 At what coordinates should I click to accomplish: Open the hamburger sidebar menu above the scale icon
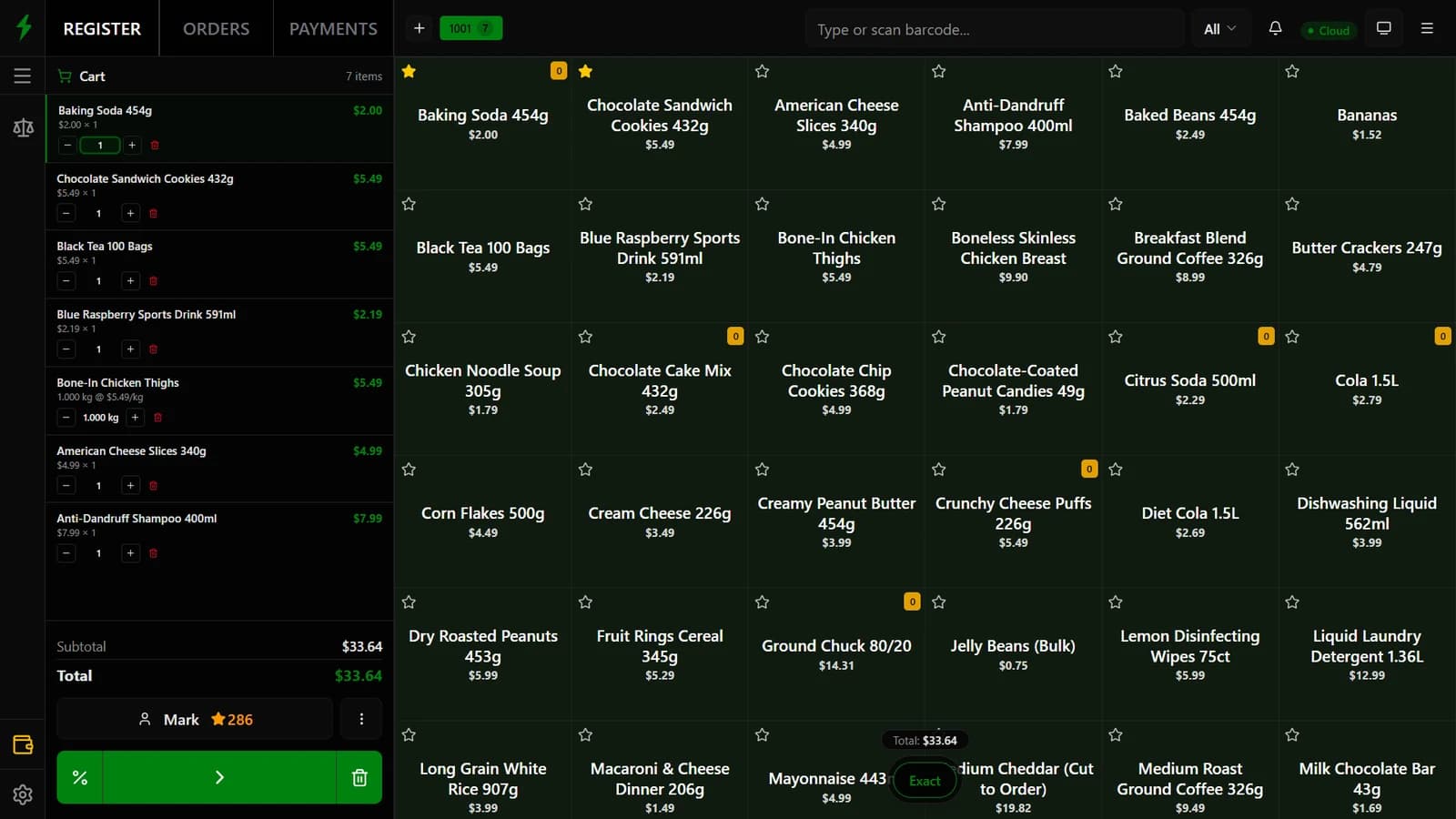point(23,76)
